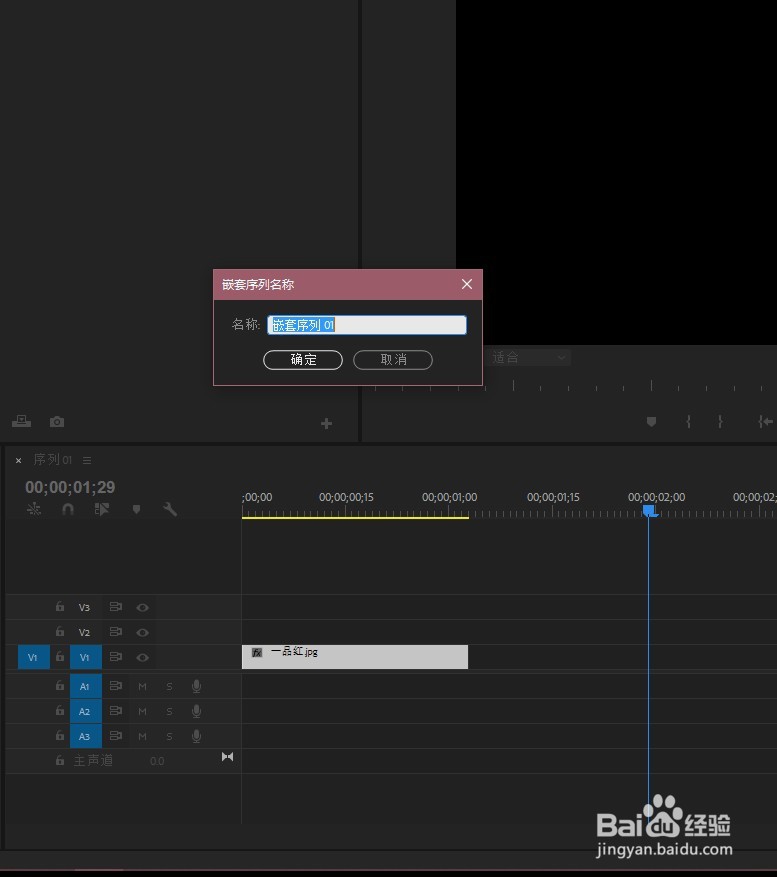
Task: Select the 序列01 sequence tab
Action: [53, 460]
